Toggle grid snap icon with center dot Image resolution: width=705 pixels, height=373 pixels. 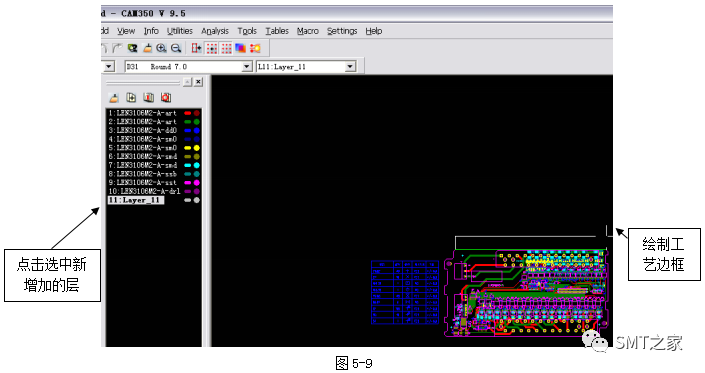(x=211, y=48)
